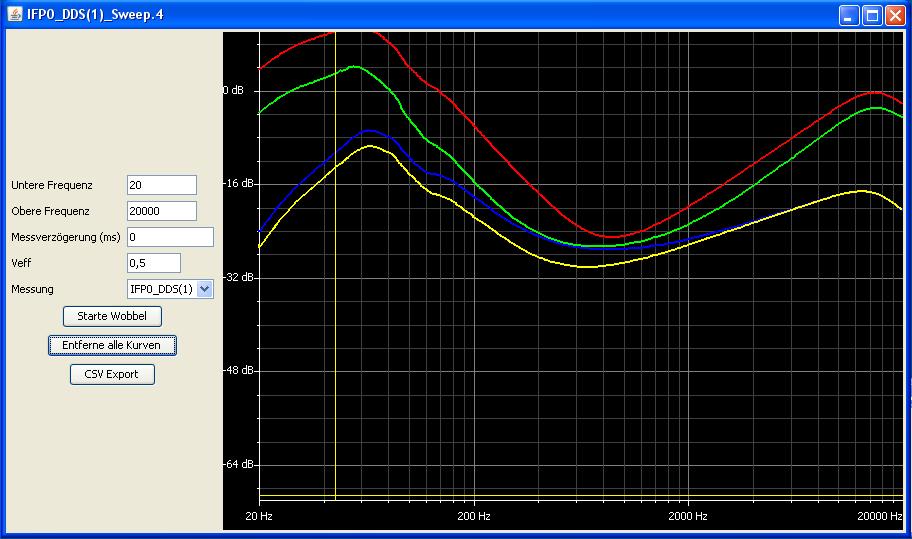Focus the Untere Frequenz input field
The image size is (912, 539).
162,185
